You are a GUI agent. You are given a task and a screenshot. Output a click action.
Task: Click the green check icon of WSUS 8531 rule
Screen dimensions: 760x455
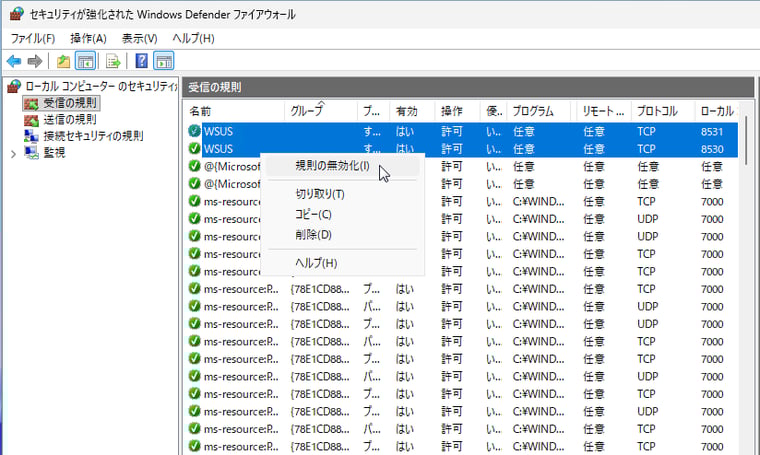(194, 131)
